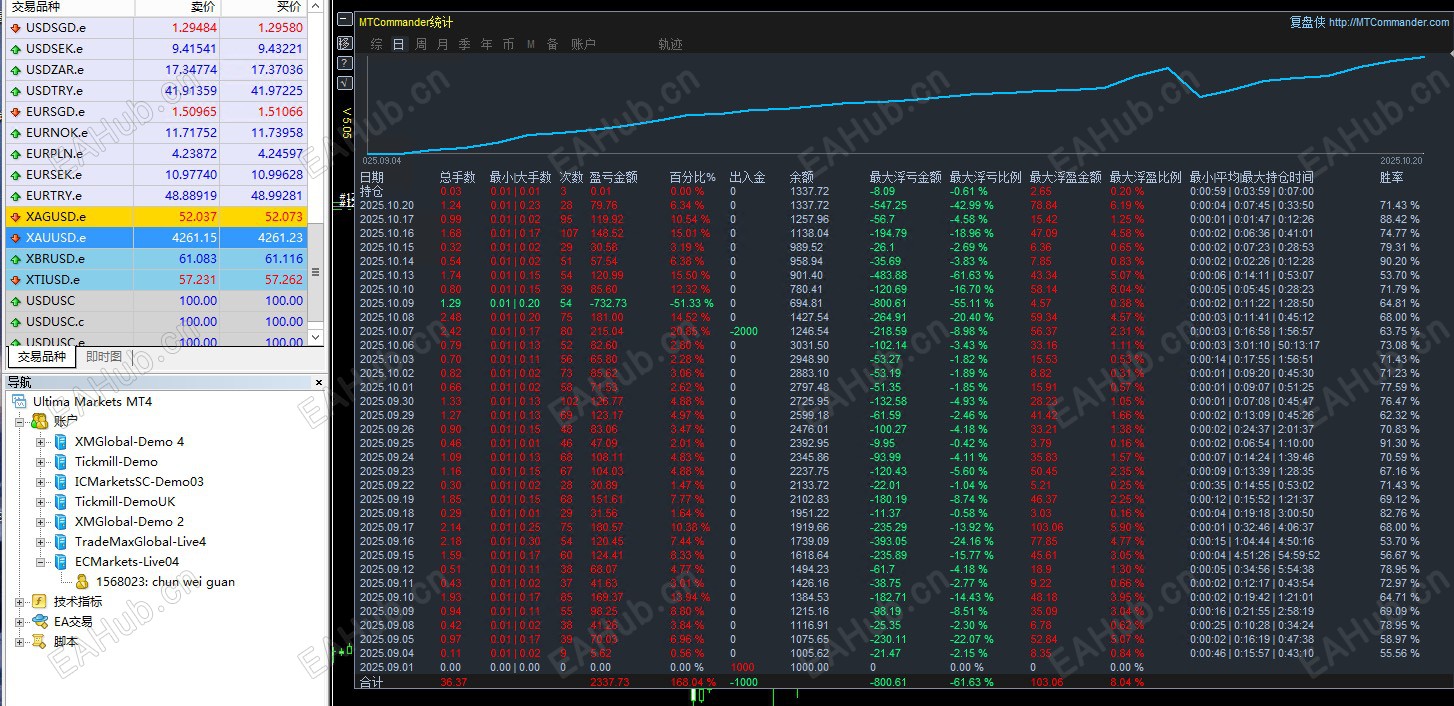Collapse the ECMarkets-Live04 account node

point(40,562)
